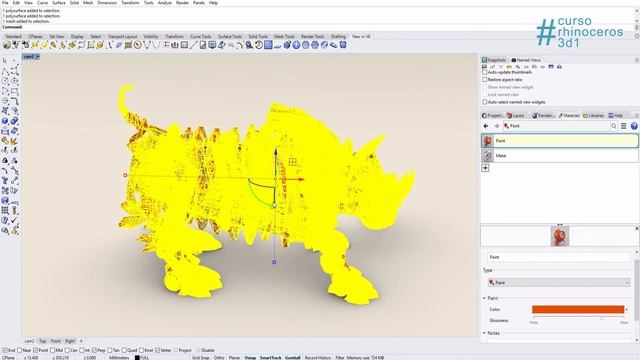Open the Named Views panel tab
The width and height of the screenshot is (640, 360).
pos(526,60)
